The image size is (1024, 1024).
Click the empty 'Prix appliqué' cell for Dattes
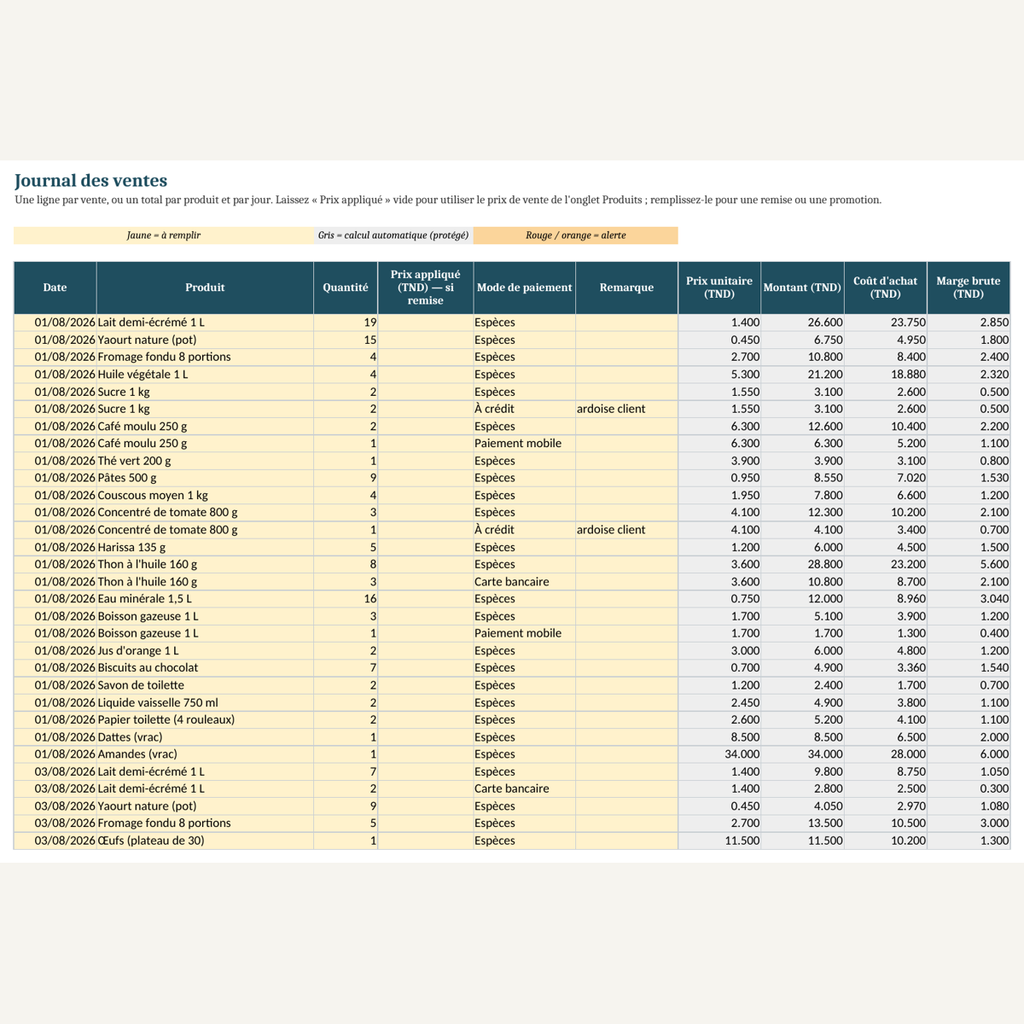click(x=425, y=737)
